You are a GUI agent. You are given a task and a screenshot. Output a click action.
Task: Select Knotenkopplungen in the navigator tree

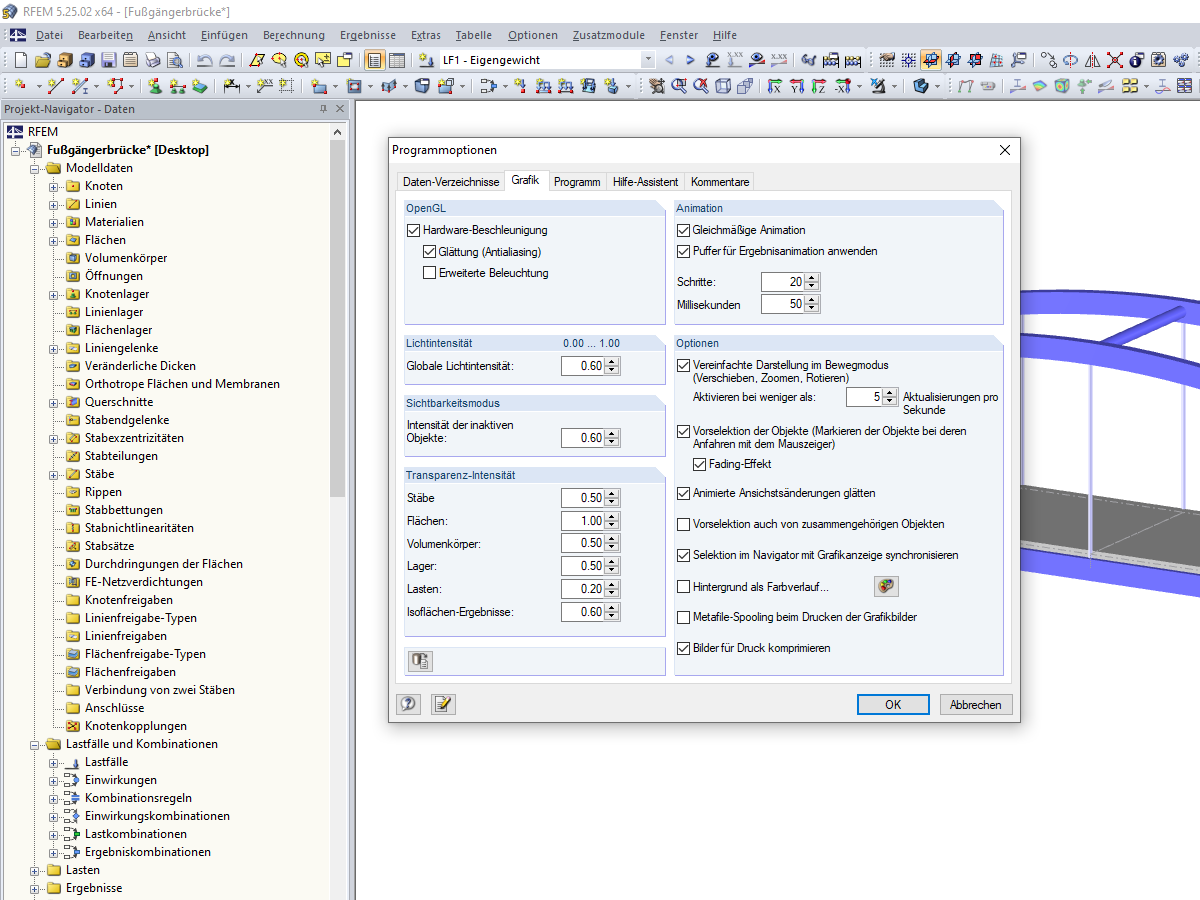coord(135,726)
